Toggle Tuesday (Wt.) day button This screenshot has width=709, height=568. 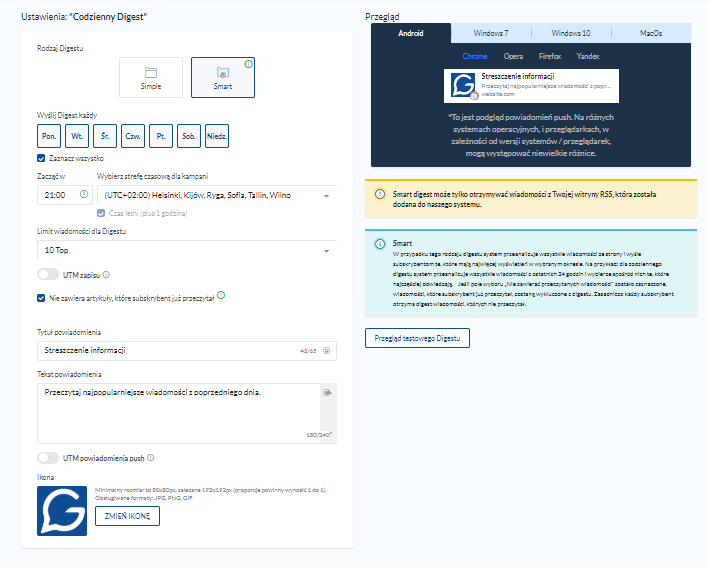[77, 136]
